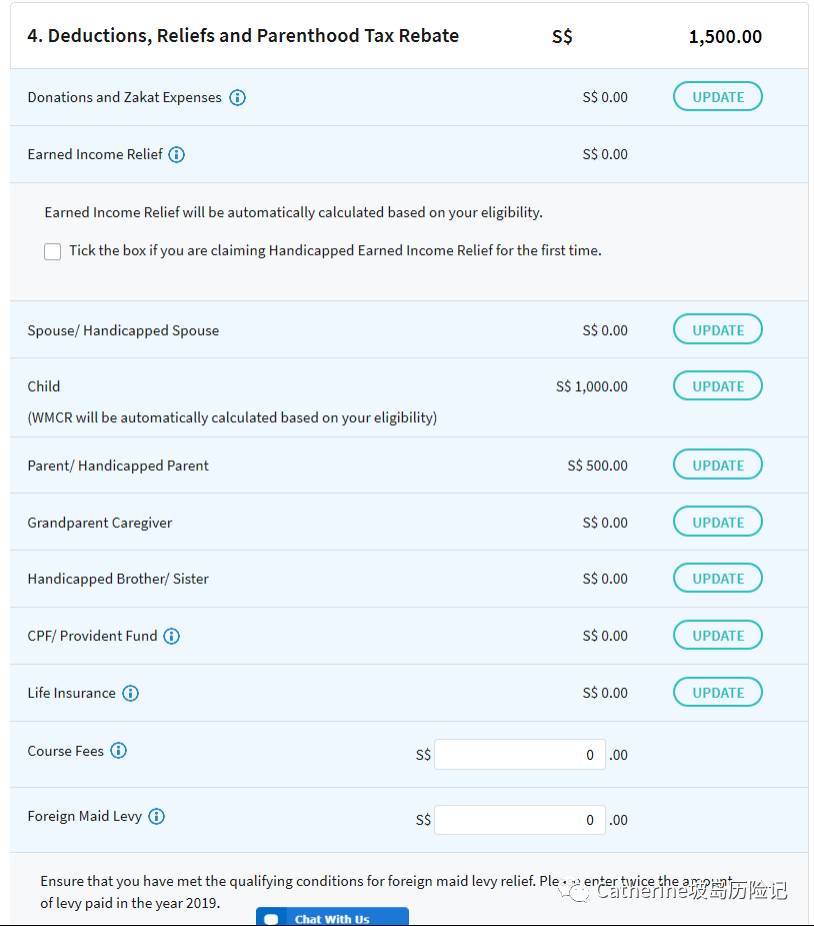Open the Chat With Us widget

[332, 918]
